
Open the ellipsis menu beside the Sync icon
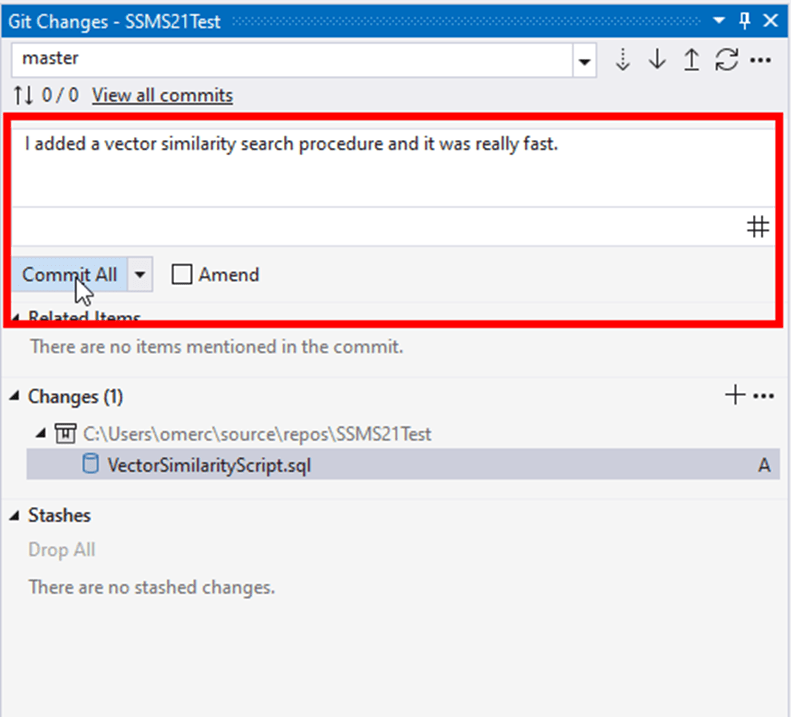(760, 60)
